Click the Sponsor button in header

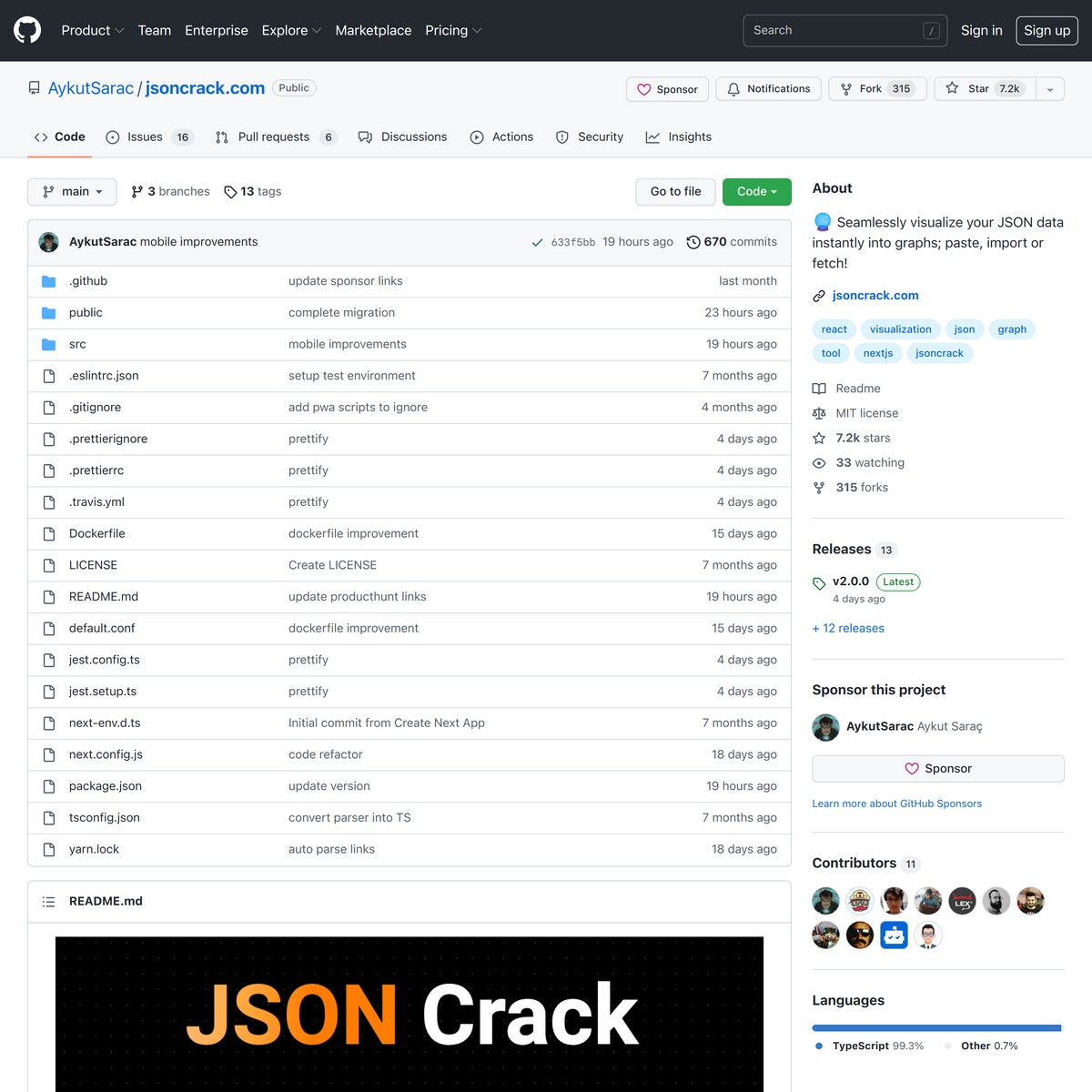668,89
